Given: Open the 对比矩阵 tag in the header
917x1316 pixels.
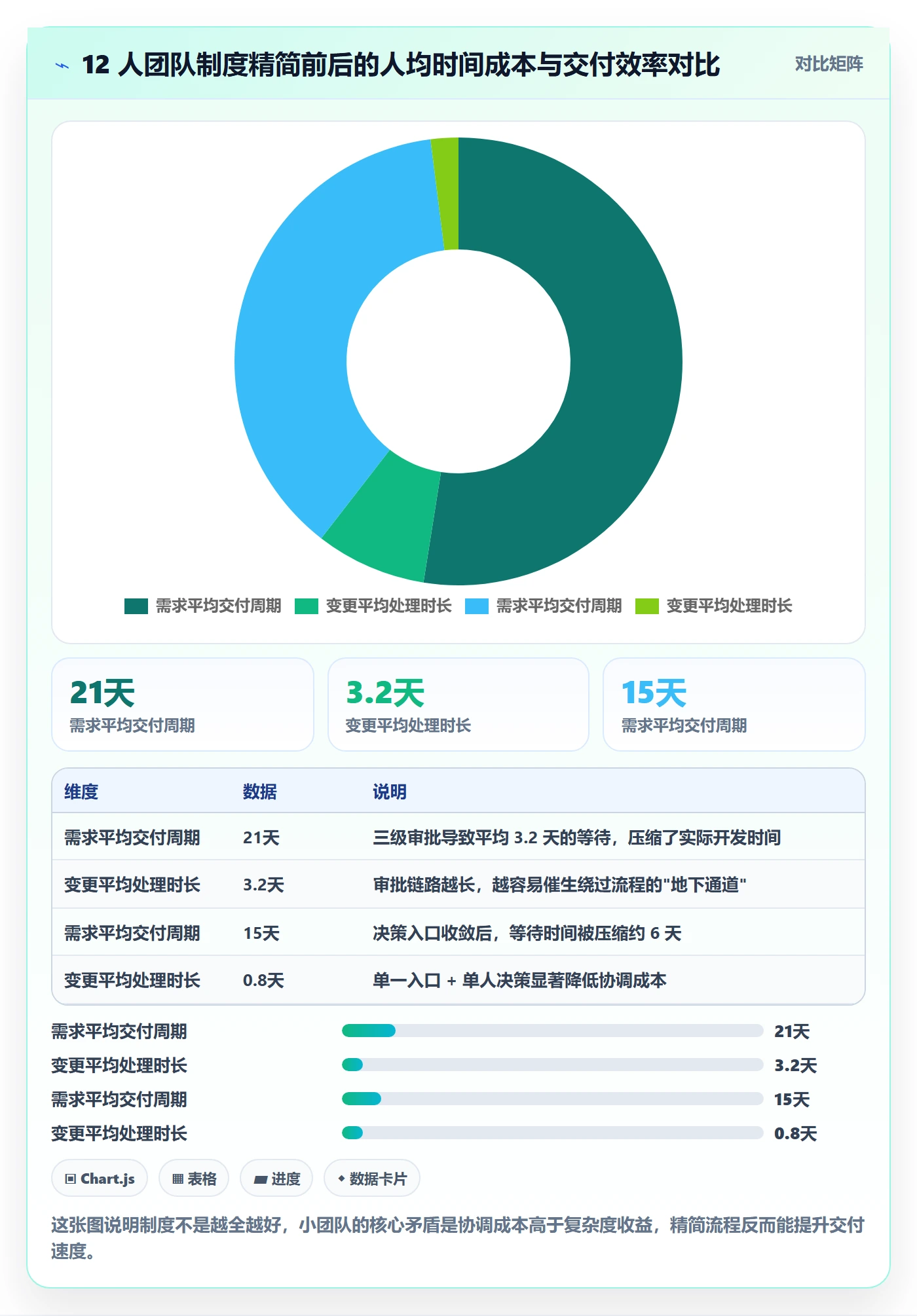Looking at the screenshot, I should click(x=829, y=64).
